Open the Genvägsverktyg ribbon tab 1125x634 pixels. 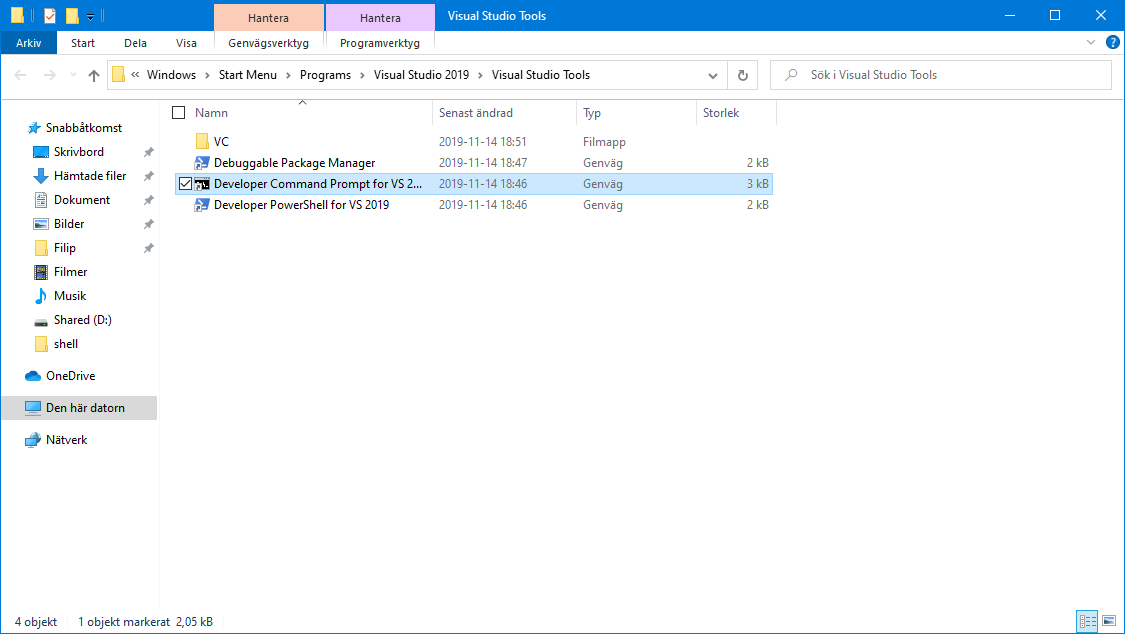[x=268, y=43]
